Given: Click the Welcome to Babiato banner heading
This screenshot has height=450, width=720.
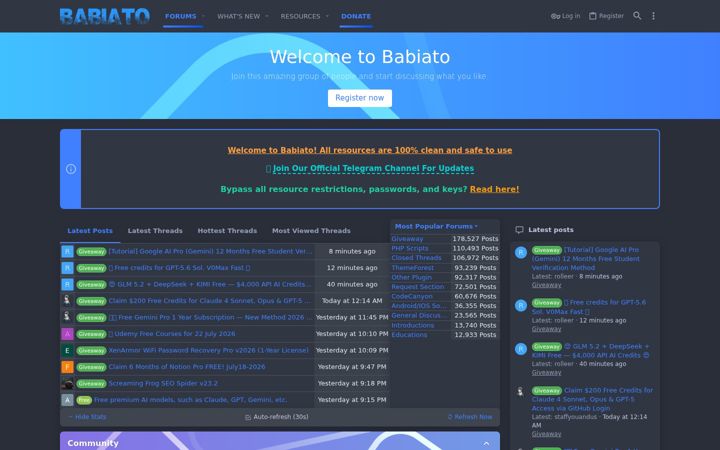Looking at the screenshot, I should [x=360, y=57].
